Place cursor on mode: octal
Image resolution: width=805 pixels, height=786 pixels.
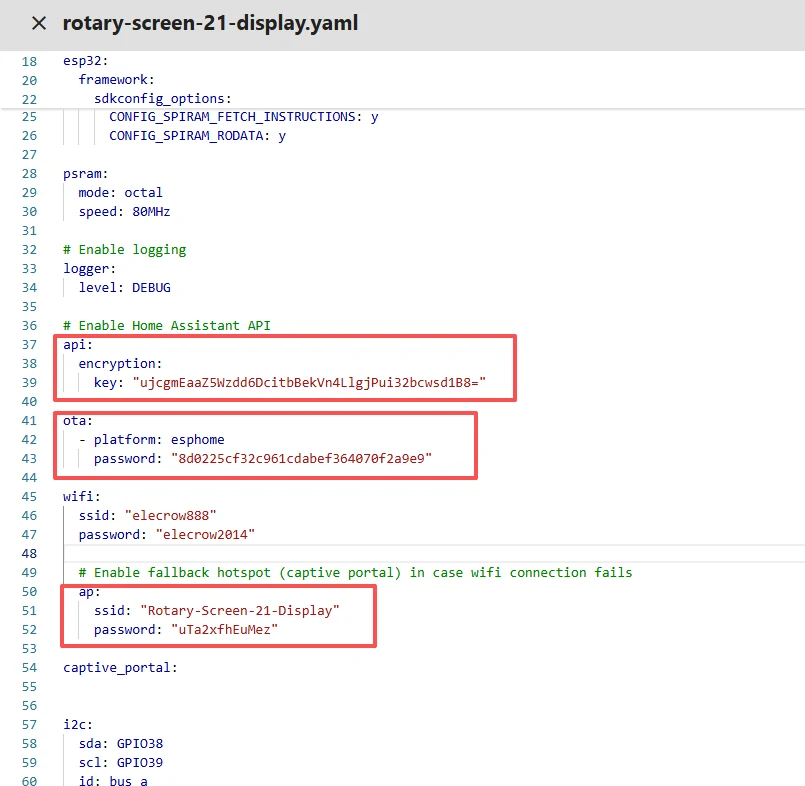(120, 193)
